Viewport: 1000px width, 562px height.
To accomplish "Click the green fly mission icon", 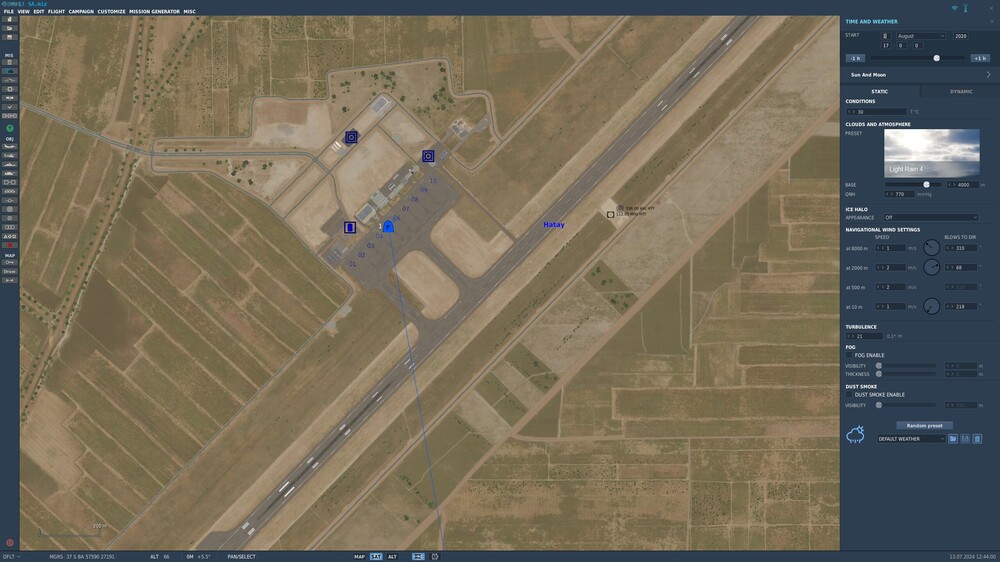I will [10, 128].
